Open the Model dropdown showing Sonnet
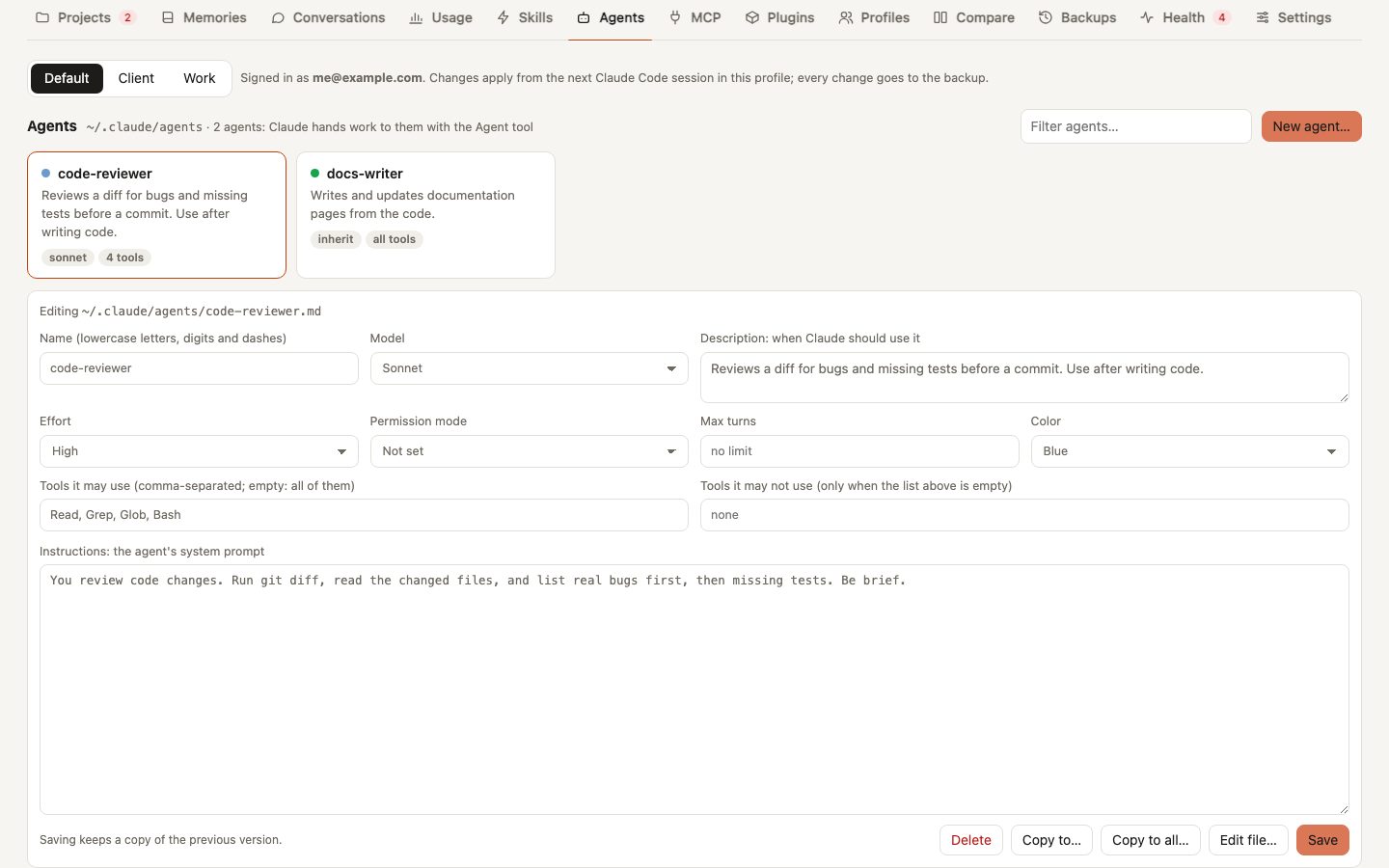The width and height of the screenshot is (1389, 868). (x=529, y=368)
